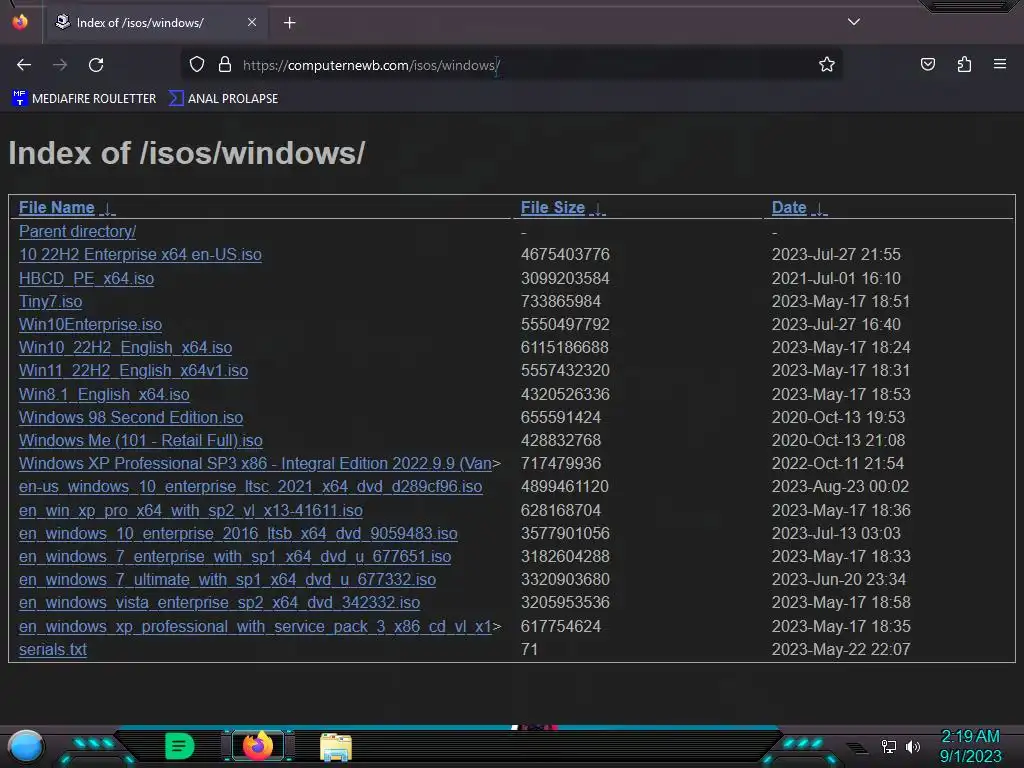Open the ANAL PROLAPSE bookmark
Image resolution: width=1024 pixels, height=768 pixels.
(223, 99)
